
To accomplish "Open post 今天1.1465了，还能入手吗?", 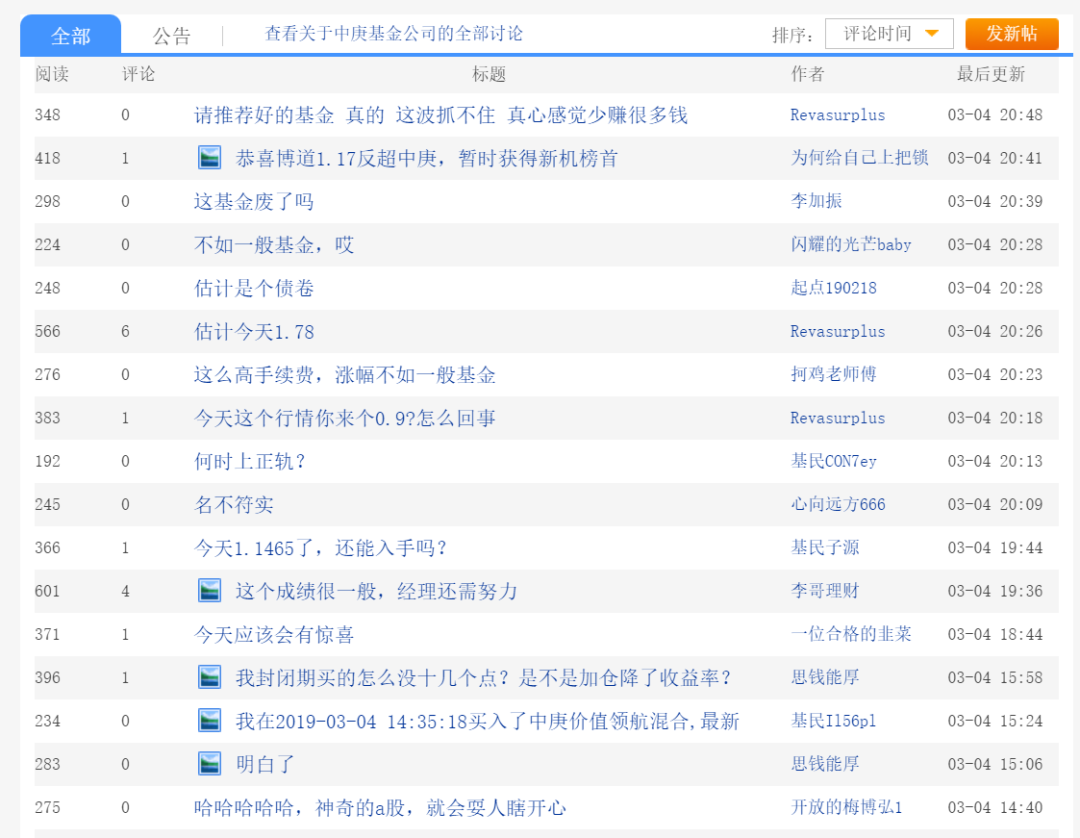I will click(320, 548).
